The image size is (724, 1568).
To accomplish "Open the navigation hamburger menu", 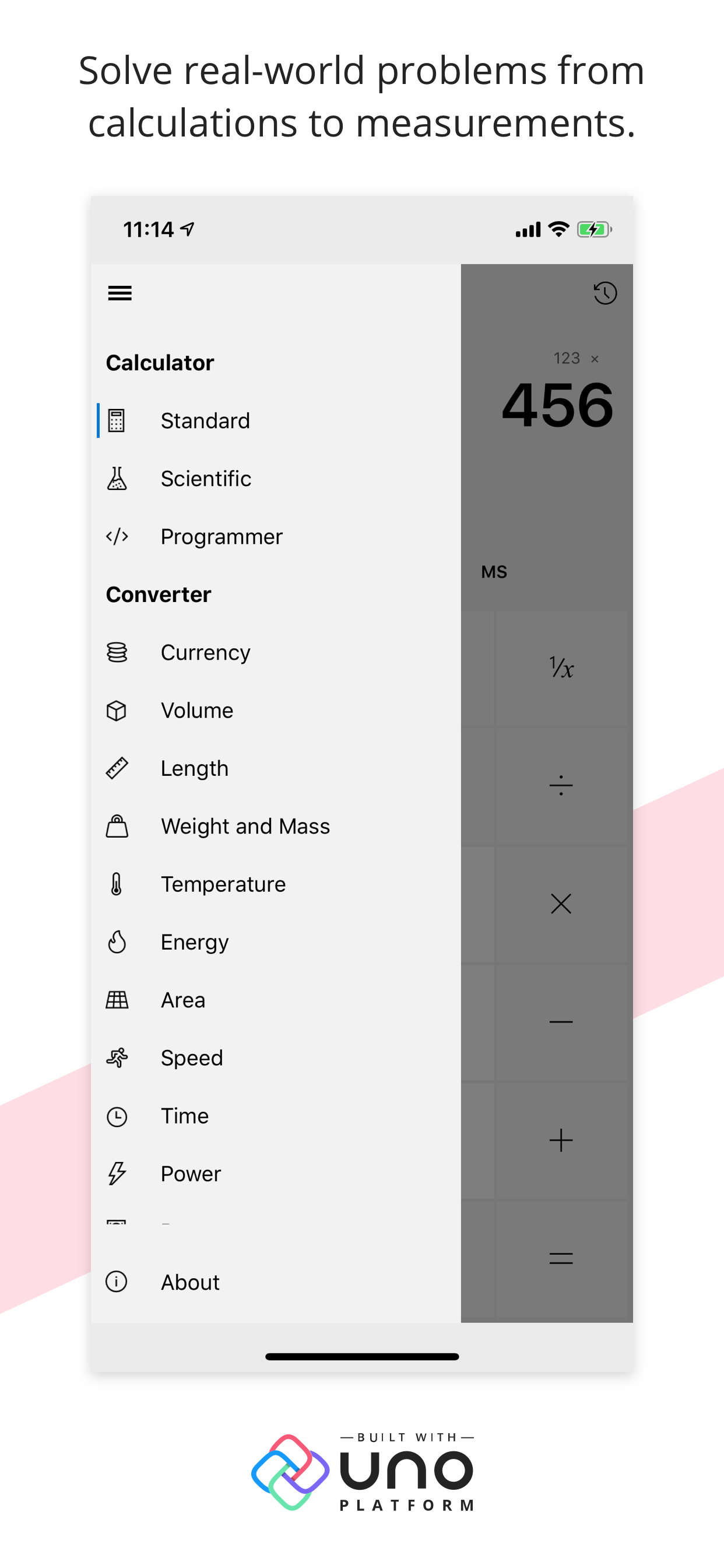I will coord(120,293).
